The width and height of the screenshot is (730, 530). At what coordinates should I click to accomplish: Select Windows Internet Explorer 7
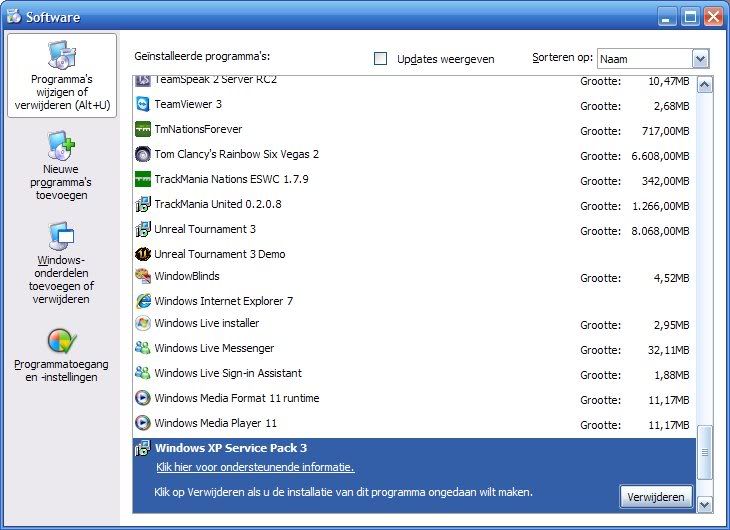223,301
